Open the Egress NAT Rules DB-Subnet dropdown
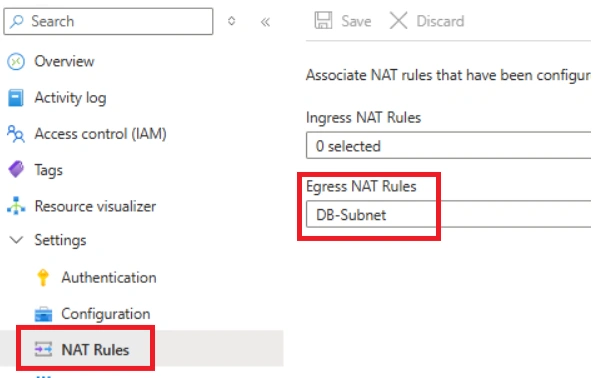The height and width of the screenshot is (378, 596). [449, 214]
